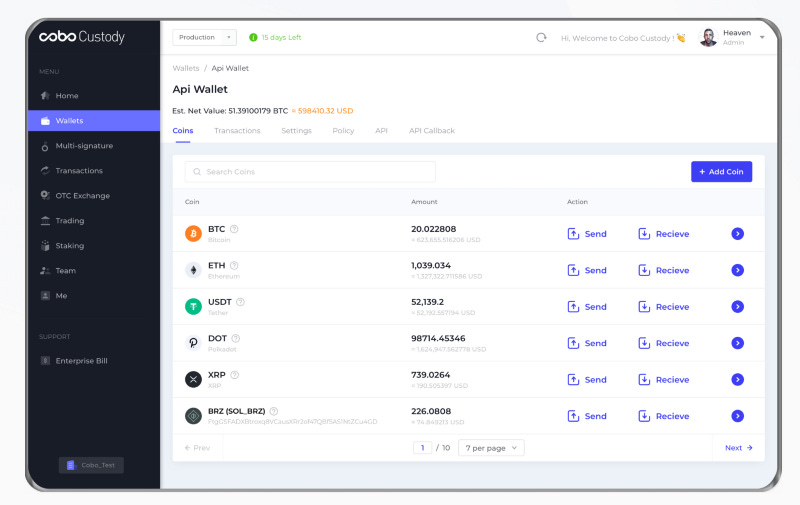Select the Coins tab

pos(183,131)
